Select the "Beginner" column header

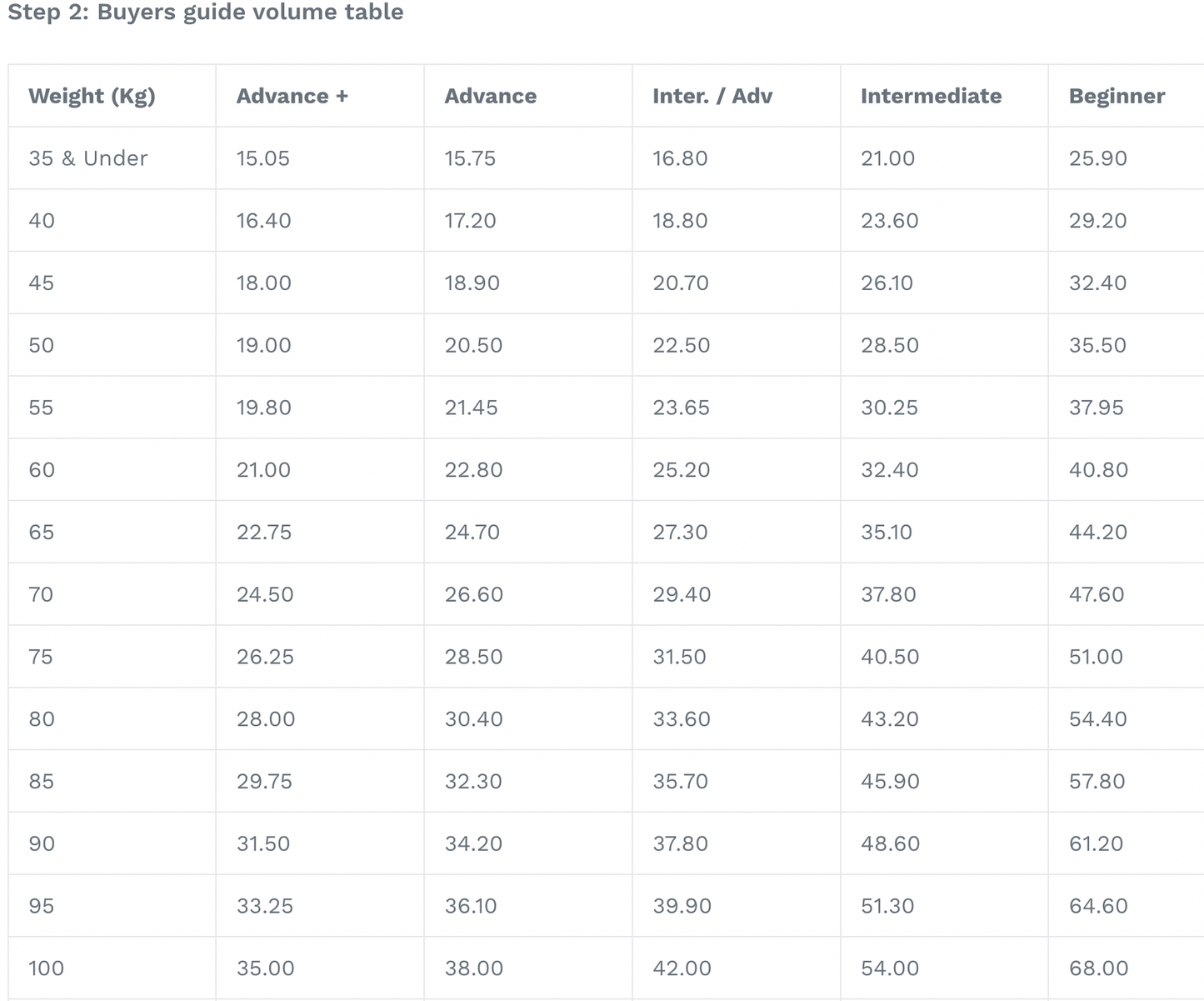pyautogui.click(x=1117, y=96)
